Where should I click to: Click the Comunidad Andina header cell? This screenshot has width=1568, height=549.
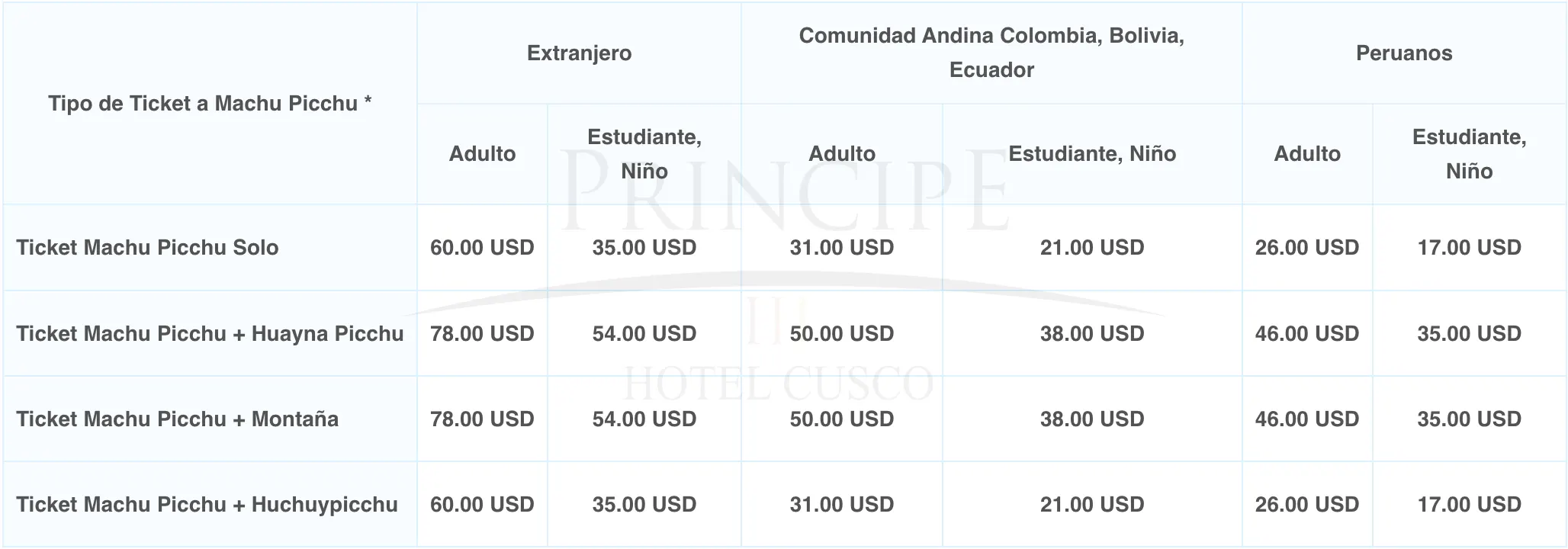coord(991,53)
